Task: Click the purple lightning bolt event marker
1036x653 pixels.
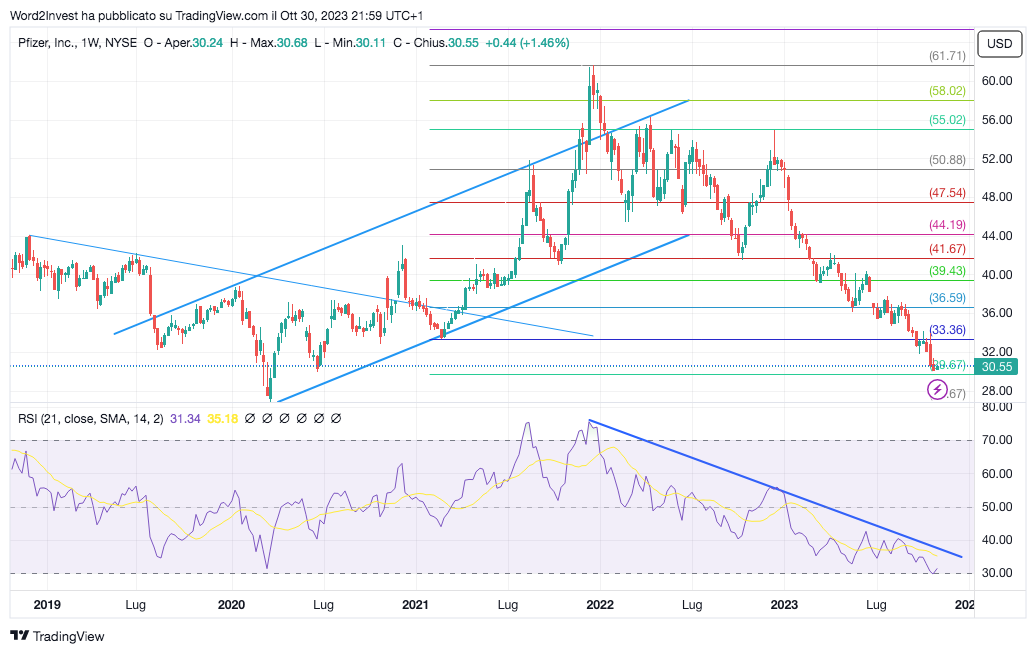Action: click(937, 390)
